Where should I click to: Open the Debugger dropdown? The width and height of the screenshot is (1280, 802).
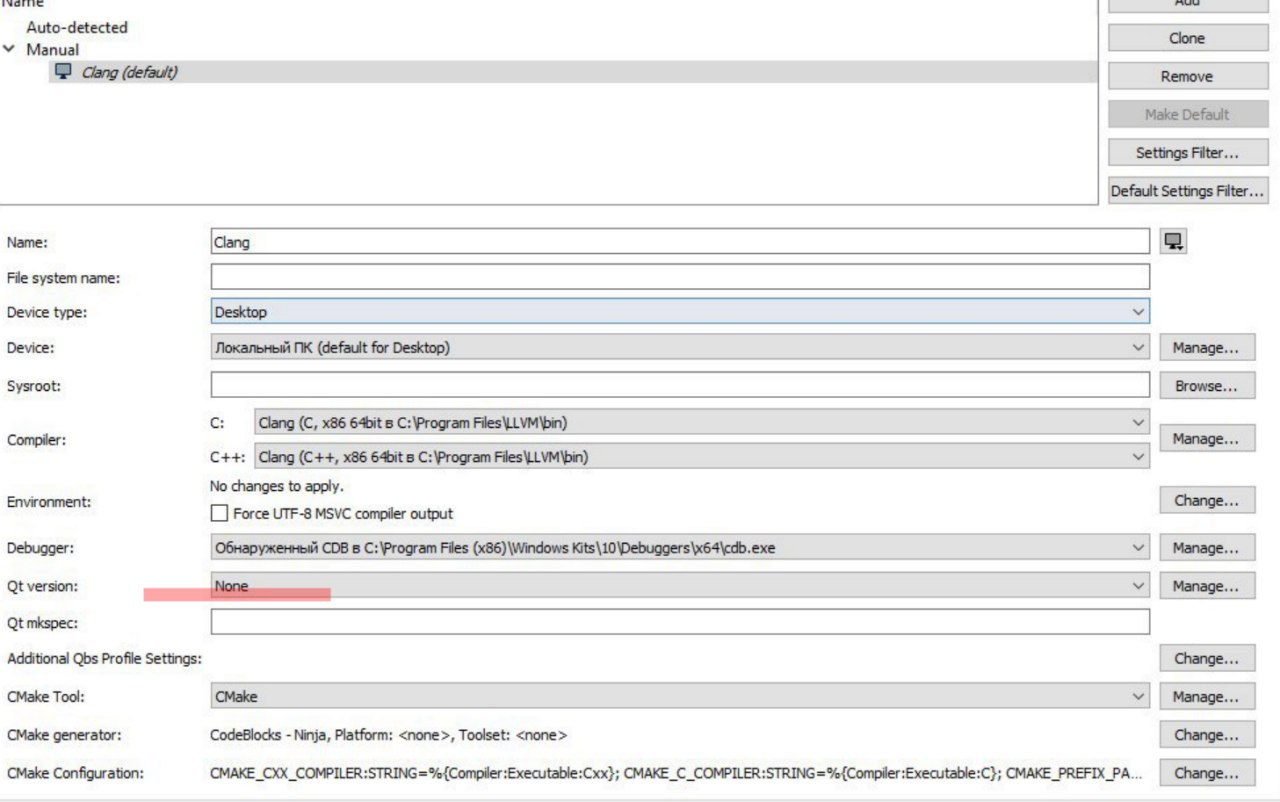(x=680, y=548)
